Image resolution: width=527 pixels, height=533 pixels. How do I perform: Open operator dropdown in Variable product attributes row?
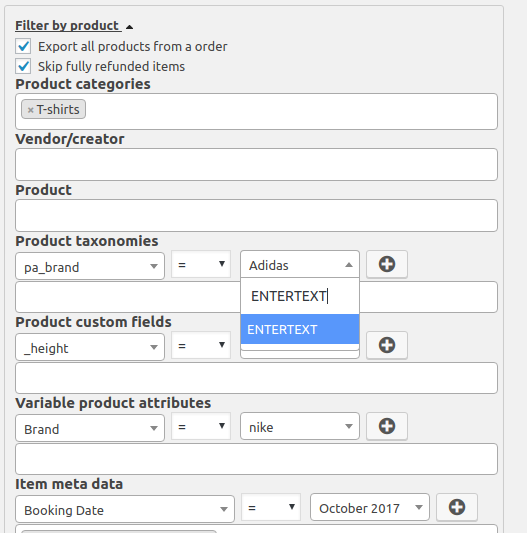coord(201,426)
